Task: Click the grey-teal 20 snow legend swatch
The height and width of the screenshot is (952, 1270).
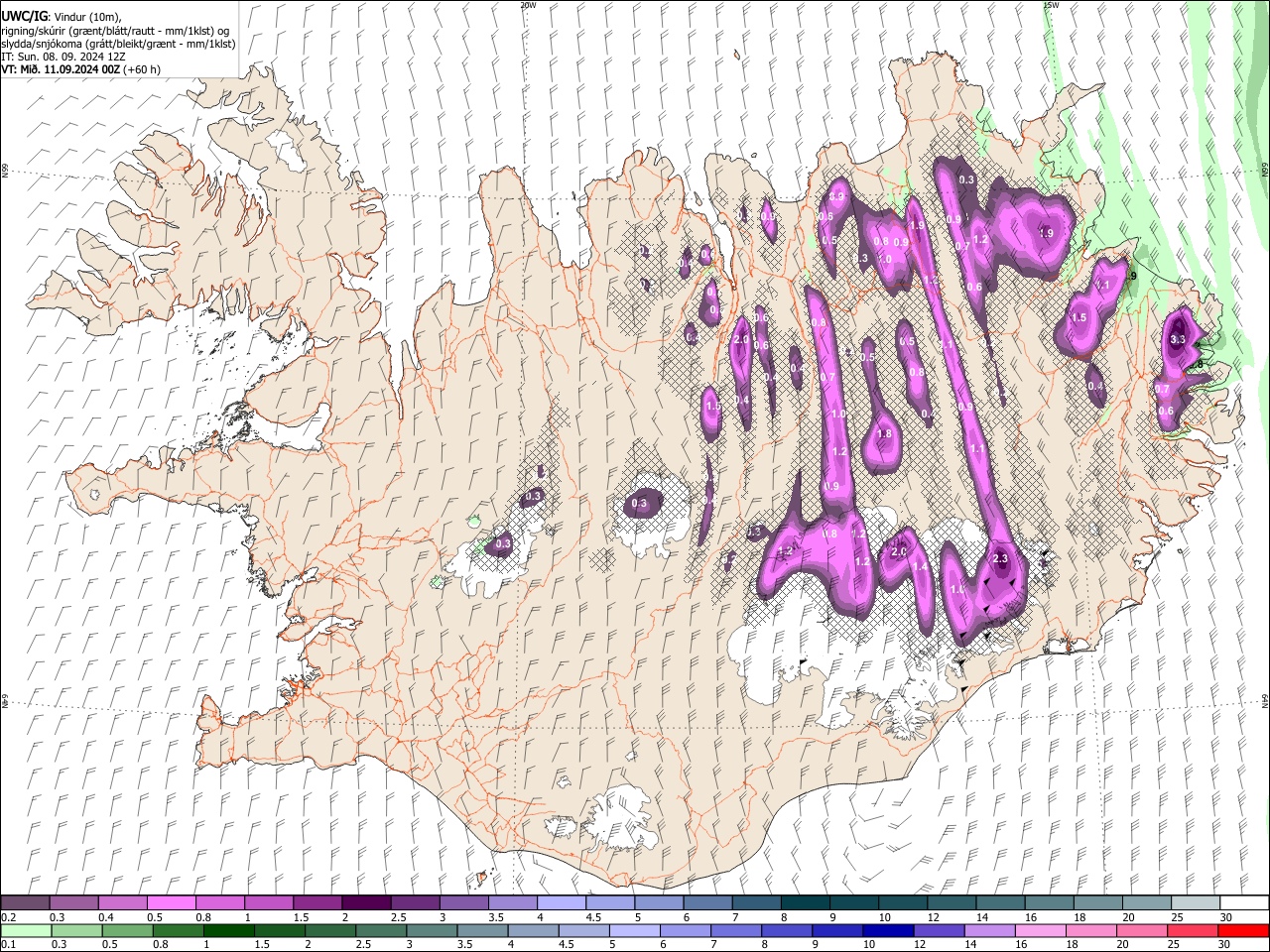Action: 1147,903
